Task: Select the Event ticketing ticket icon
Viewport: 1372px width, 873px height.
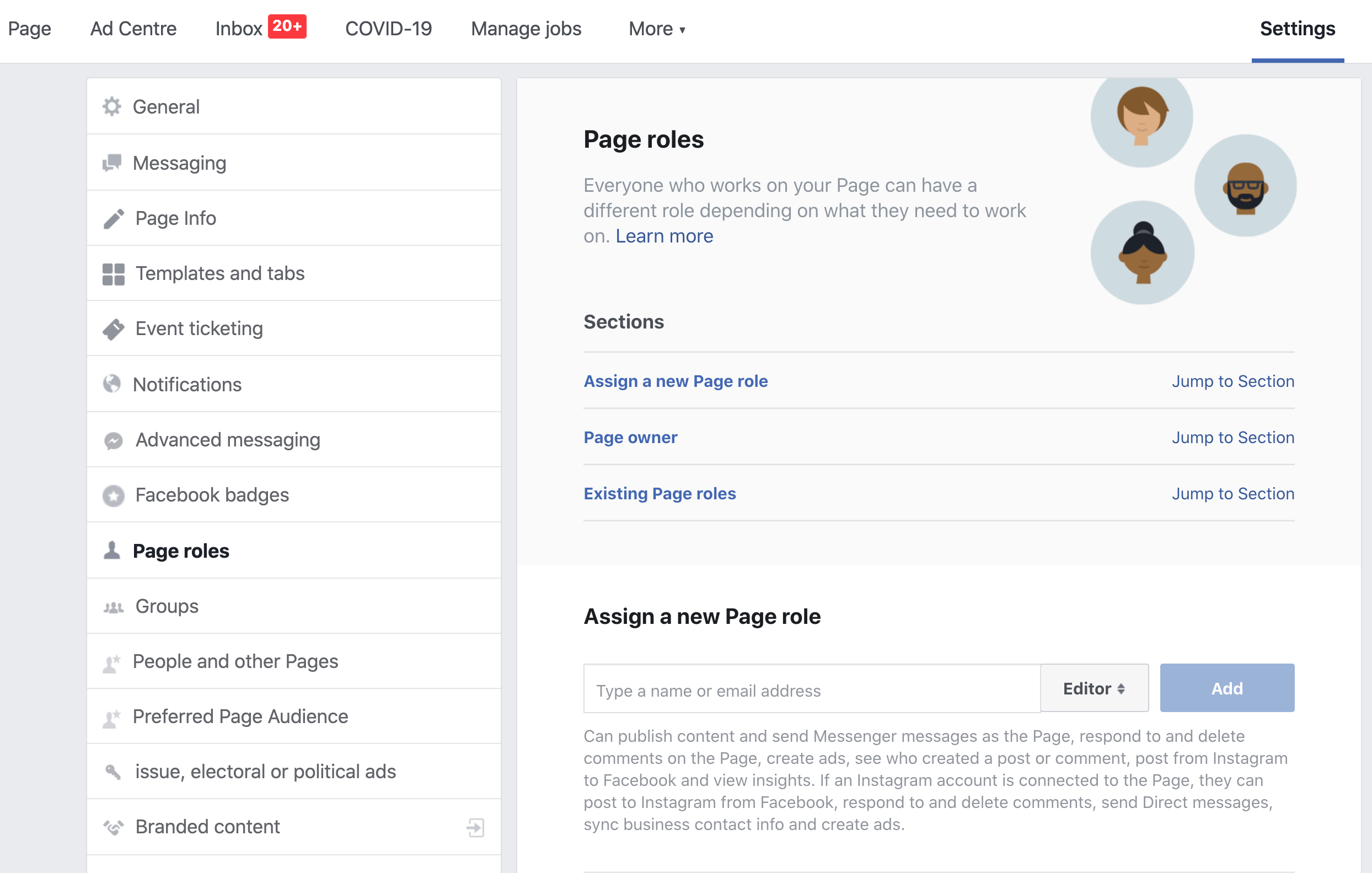Action: pyautogui.click(x=113, y=328)
